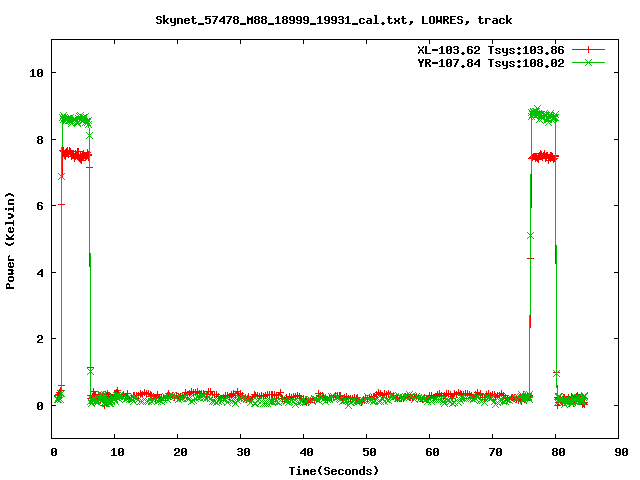Click the x-axis tick label 30
Viewport: 640px width, 480px height.
pyautogui.click(x=243, y=452)
